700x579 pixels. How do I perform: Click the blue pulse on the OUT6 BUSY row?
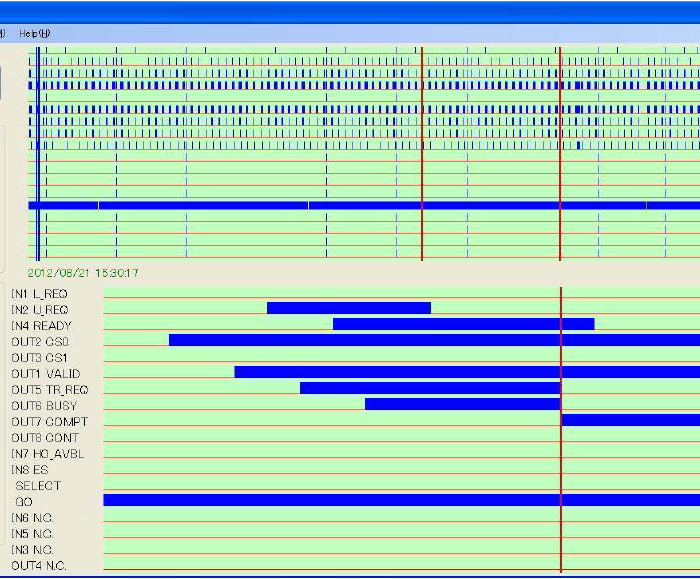pyautogui.click(x=462, y=404)
